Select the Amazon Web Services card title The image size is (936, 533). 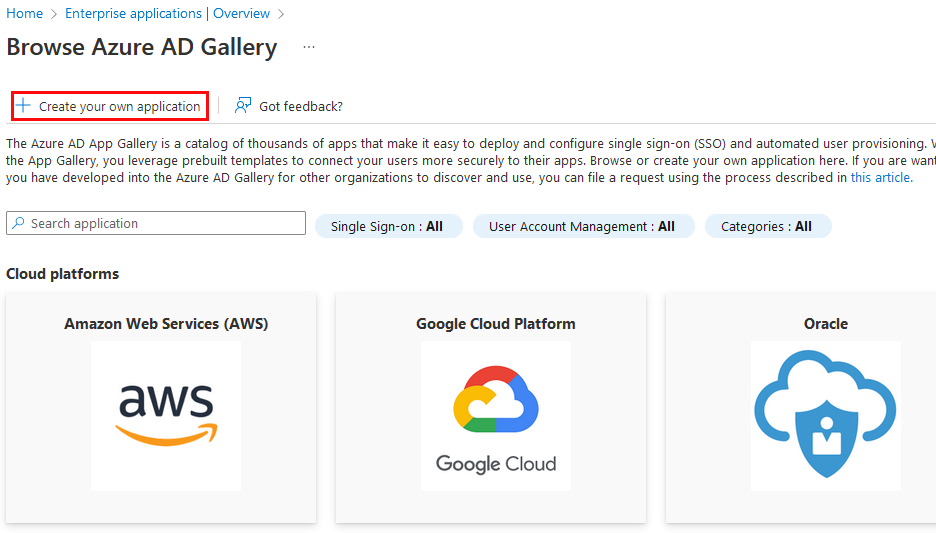click(x=166, y=324)
